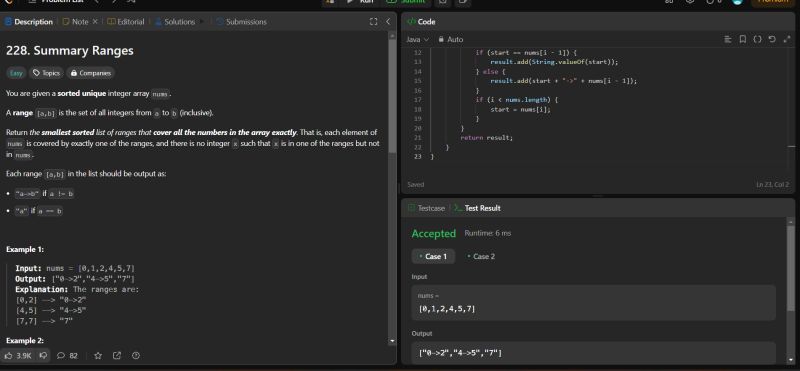The height and width of the screenshot is (371, 800).
Task: Click the scroll-down arrow in description panel
Action: pyautogui.click(x=392, y=341)
